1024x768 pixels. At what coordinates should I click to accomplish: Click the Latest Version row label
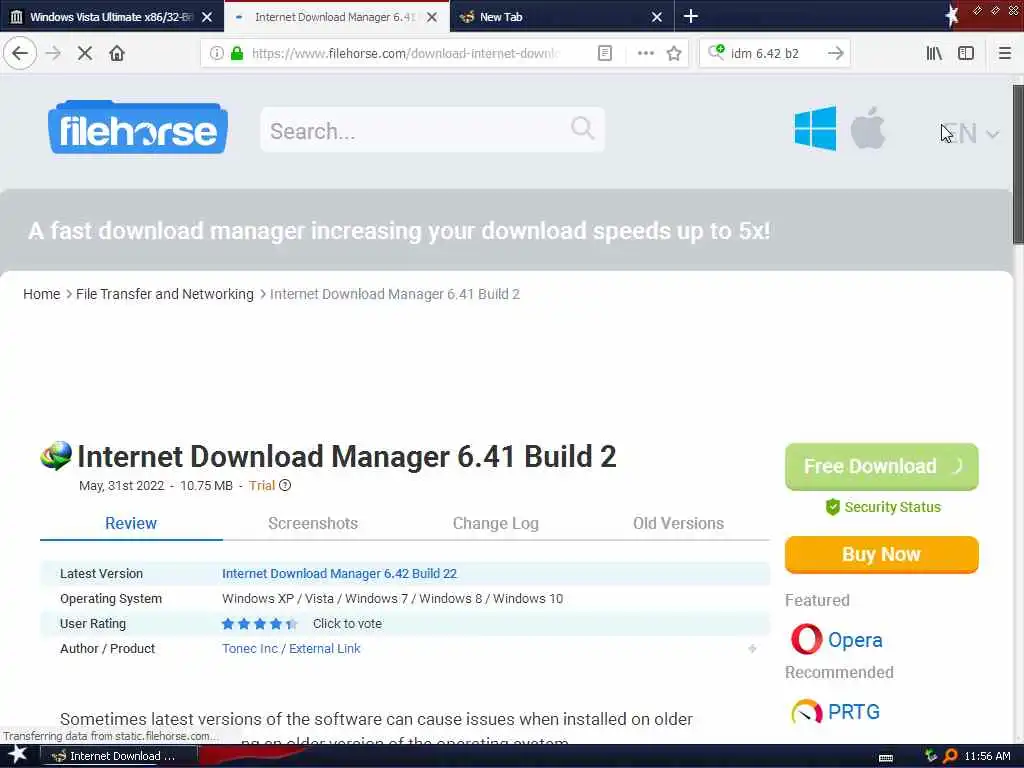(x=101, y=573)
